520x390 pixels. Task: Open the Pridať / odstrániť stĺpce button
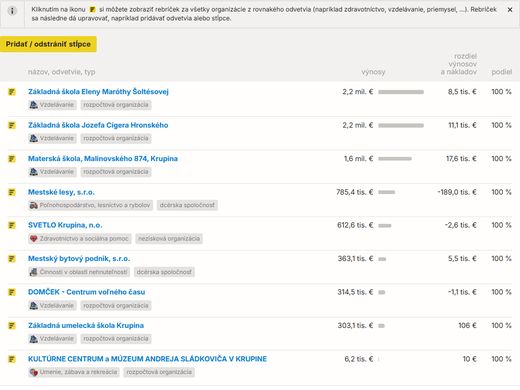48,44
